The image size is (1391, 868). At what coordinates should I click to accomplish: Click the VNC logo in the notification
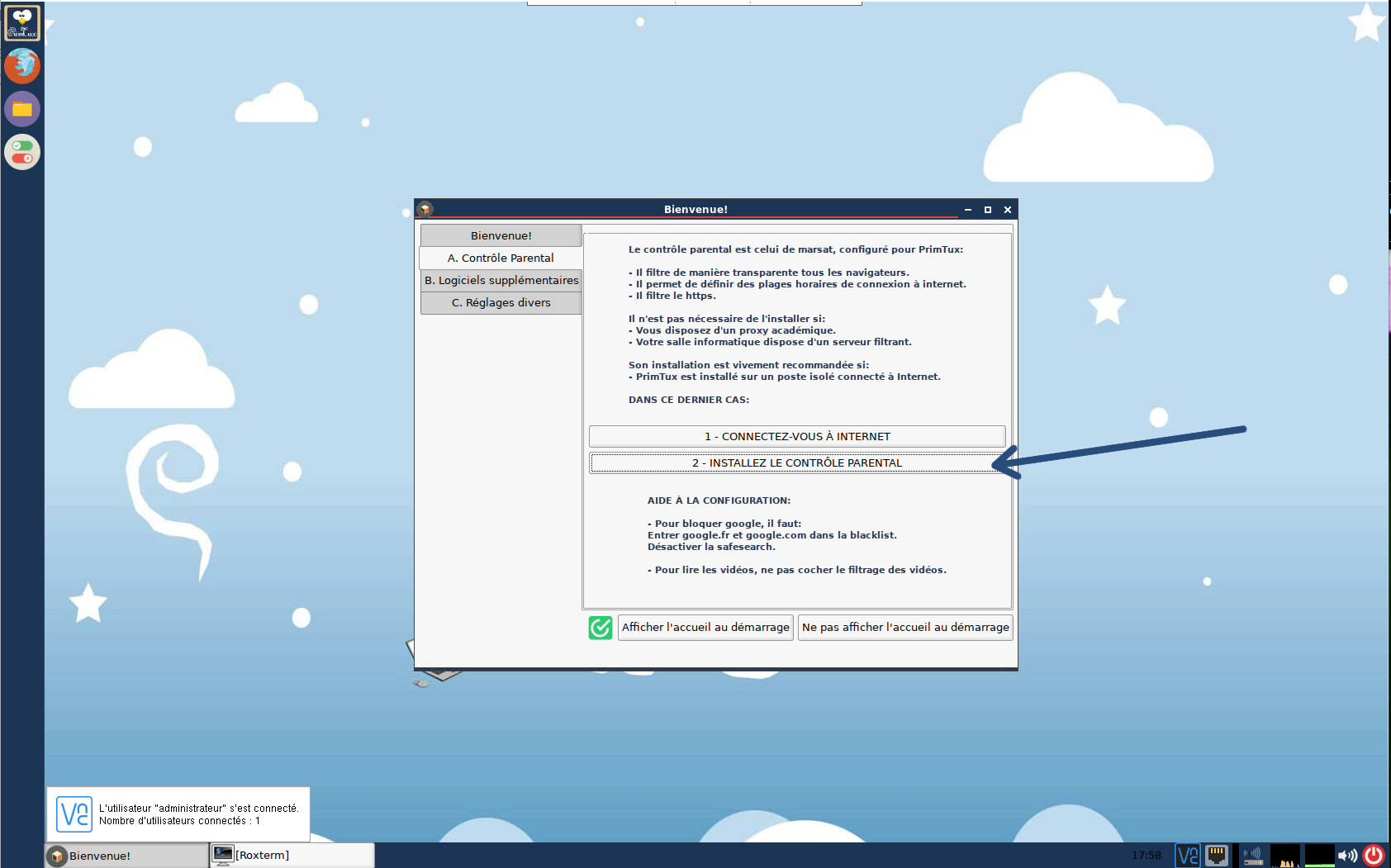tap(74, 814)
